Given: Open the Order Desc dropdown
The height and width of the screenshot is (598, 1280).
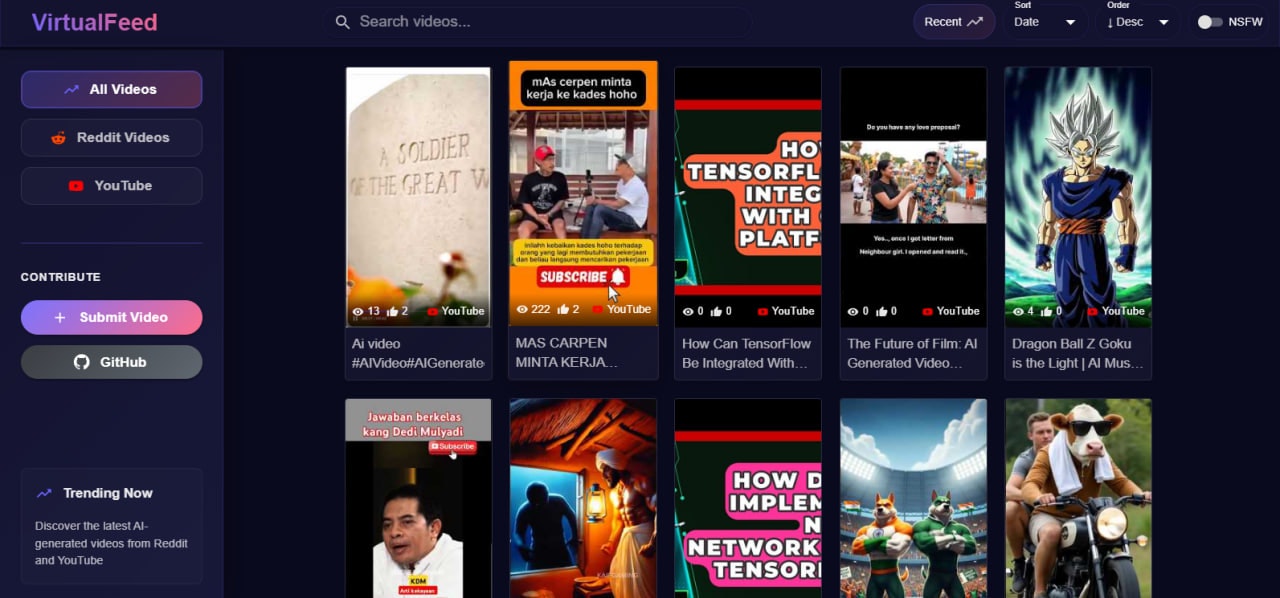Looking at the screenshot, I should click(1137, 22).
